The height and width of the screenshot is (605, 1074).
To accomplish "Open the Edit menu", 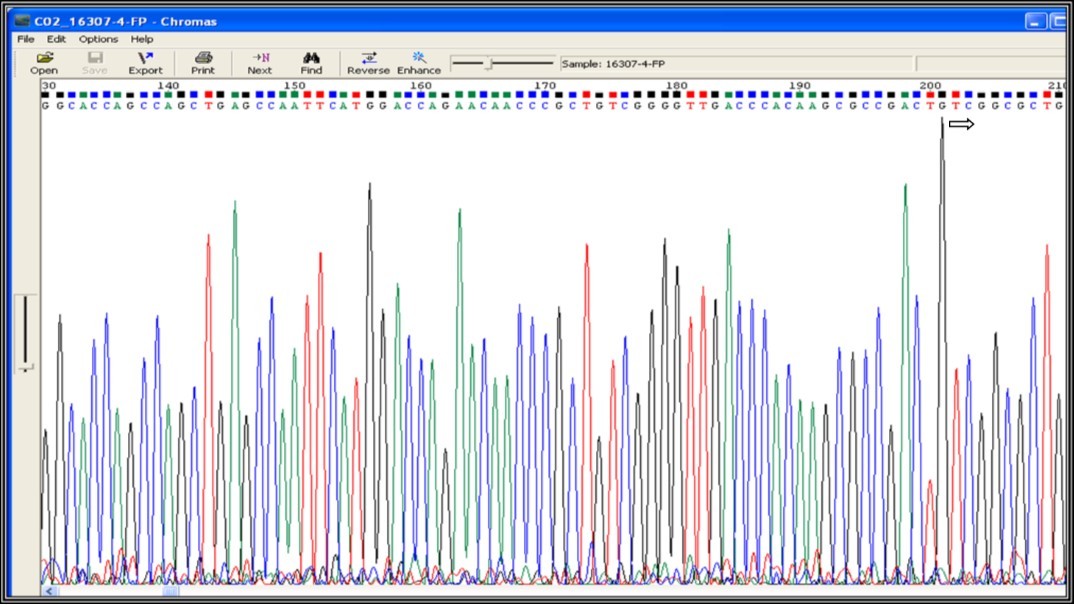I will click(55, 39).
